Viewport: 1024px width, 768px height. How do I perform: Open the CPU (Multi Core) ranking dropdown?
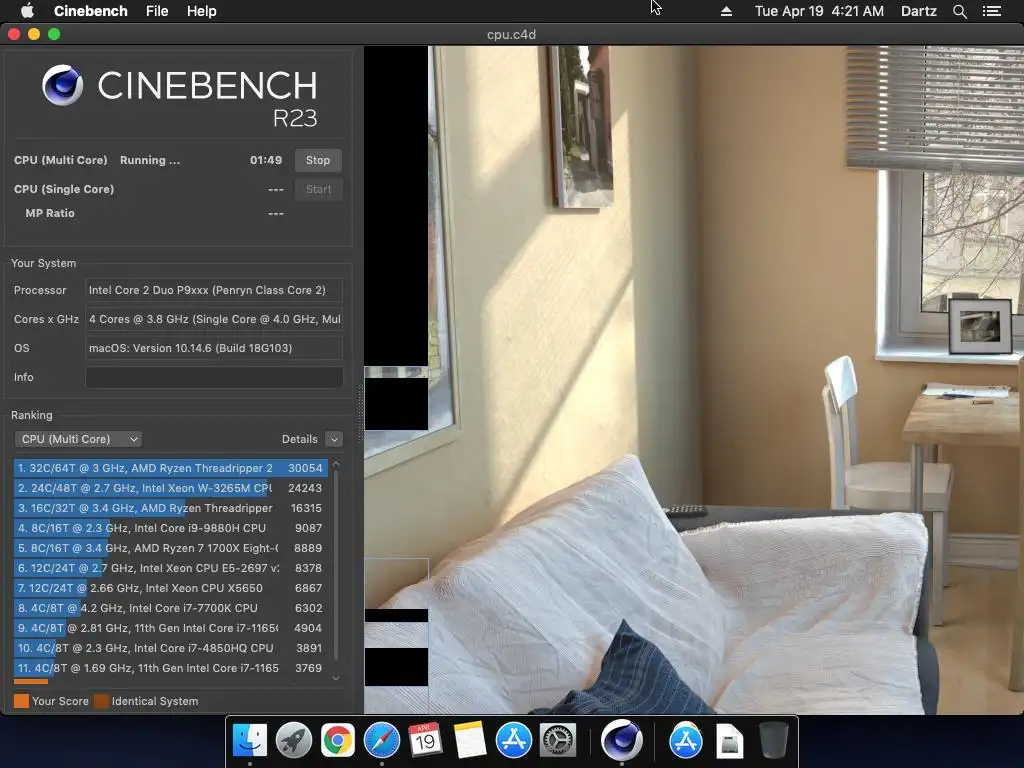[x=78, y=439]
